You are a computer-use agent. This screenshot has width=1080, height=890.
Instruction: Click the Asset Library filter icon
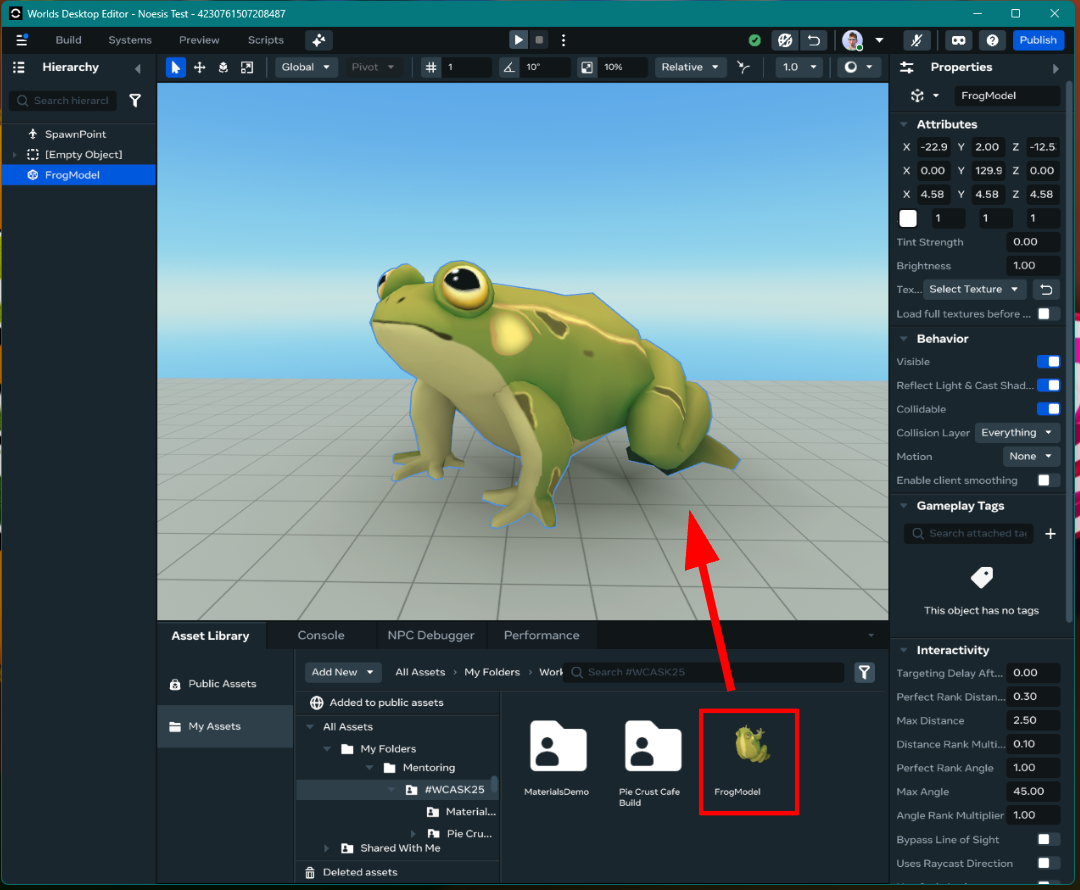(x=864, y=673)
